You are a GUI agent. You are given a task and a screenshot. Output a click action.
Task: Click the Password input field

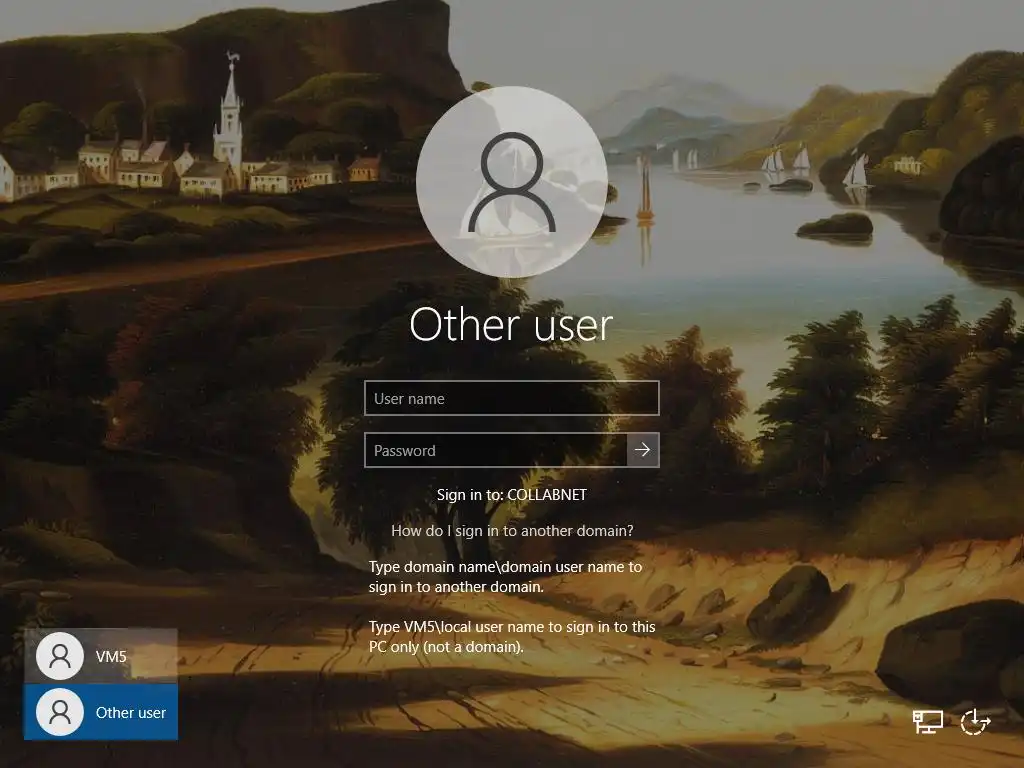tap(496, 450)
